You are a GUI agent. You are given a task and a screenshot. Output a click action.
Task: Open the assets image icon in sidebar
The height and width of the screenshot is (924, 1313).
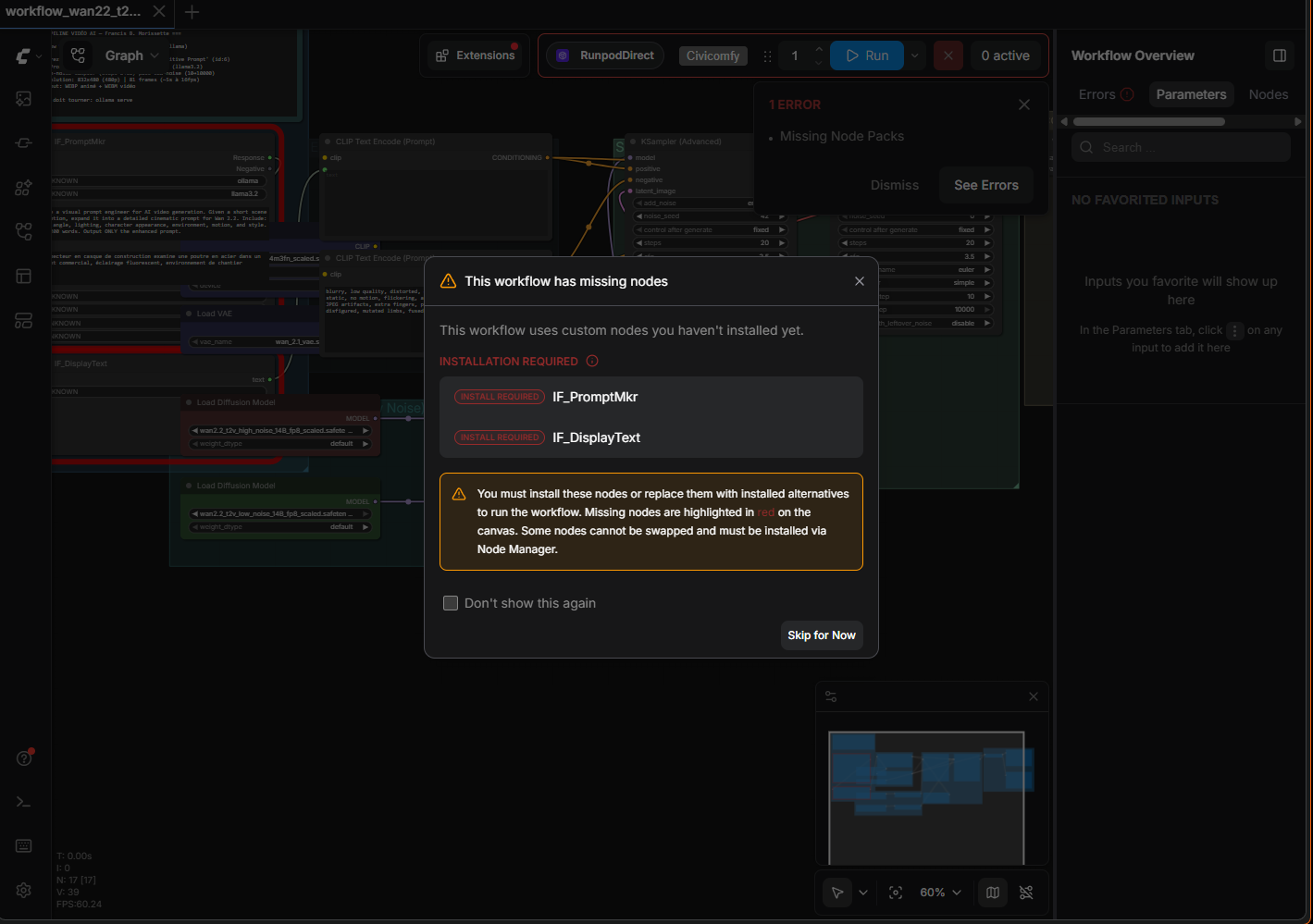point(24,99)
